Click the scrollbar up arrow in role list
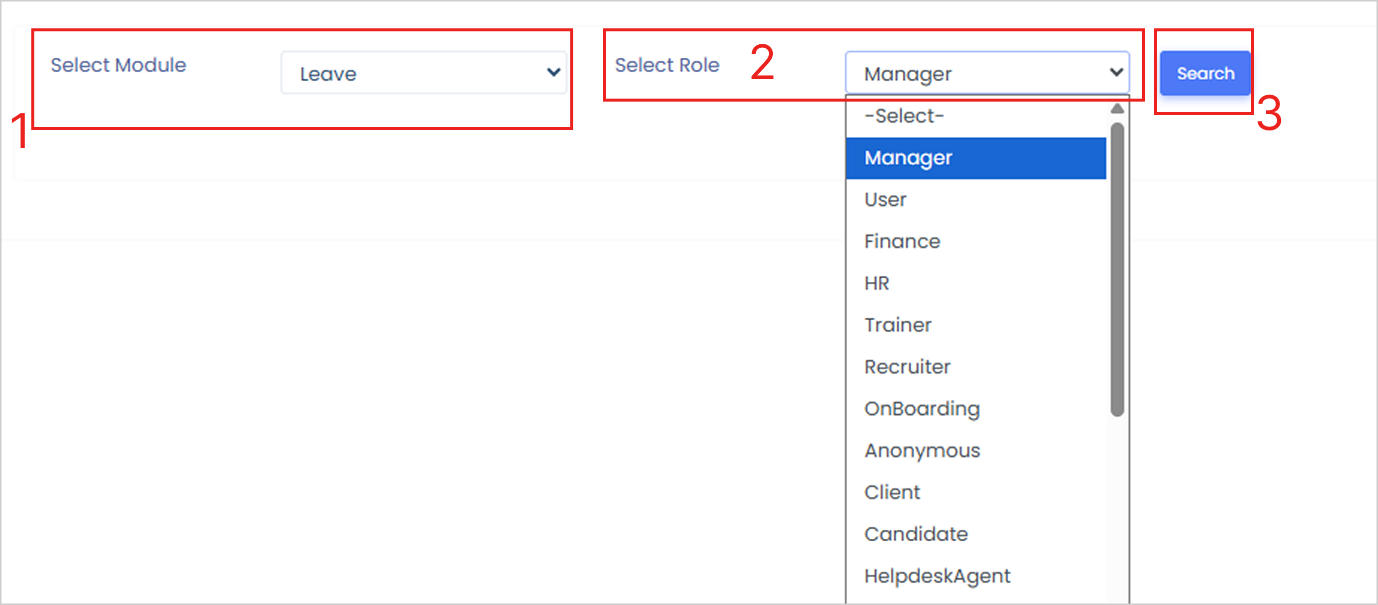 click(x=1117, y=108)
